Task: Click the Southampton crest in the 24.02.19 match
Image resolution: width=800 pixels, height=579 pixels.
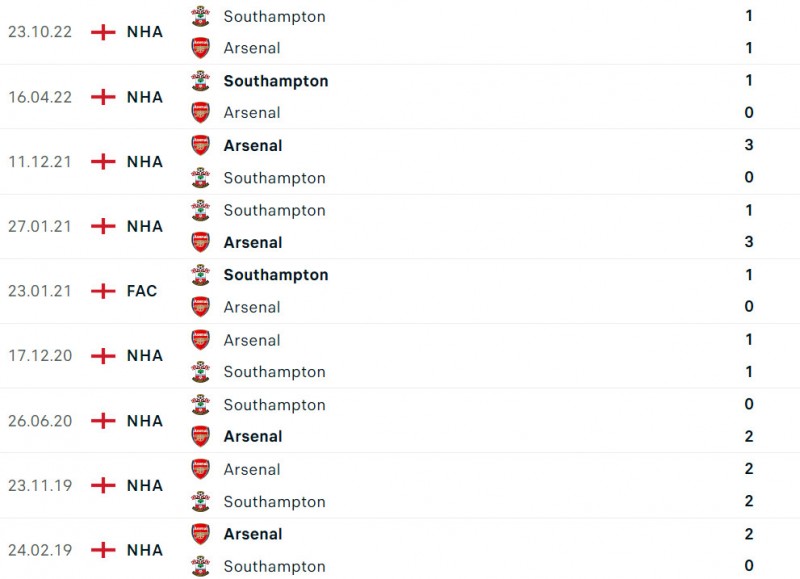Action: coord(201,566)
